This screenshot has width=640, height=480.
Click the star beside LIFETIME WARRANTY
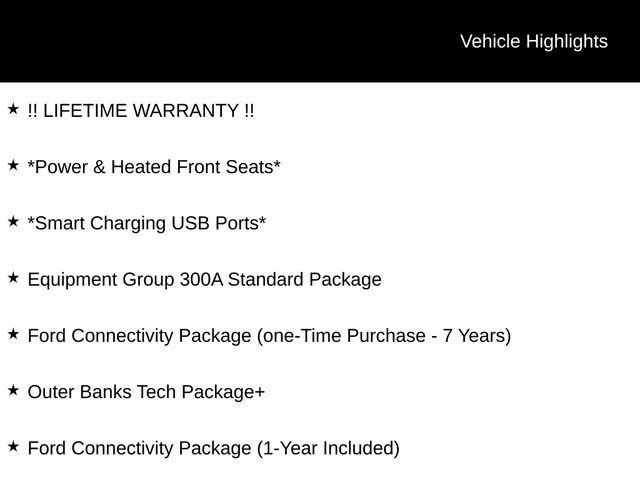click(x=13, y=108)
